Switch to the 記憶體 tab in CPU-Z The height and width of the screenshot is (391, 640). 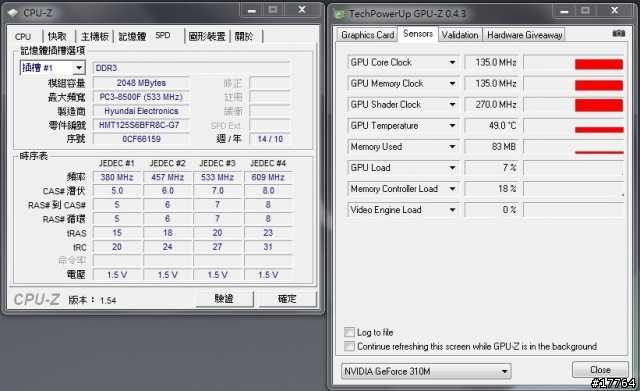click(132, 37)
